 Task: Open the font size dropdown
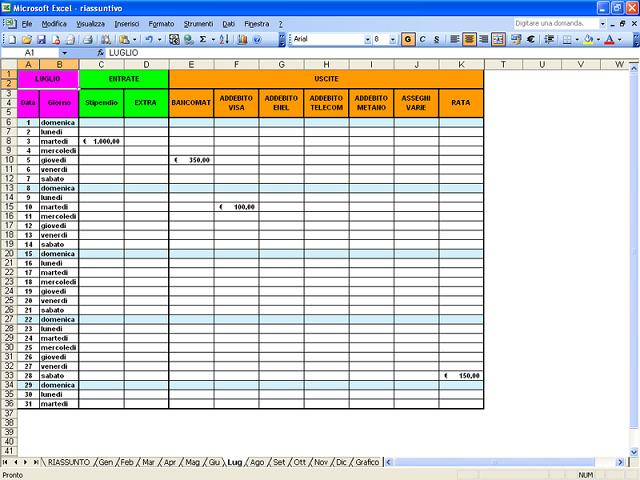tap(394, 39)
